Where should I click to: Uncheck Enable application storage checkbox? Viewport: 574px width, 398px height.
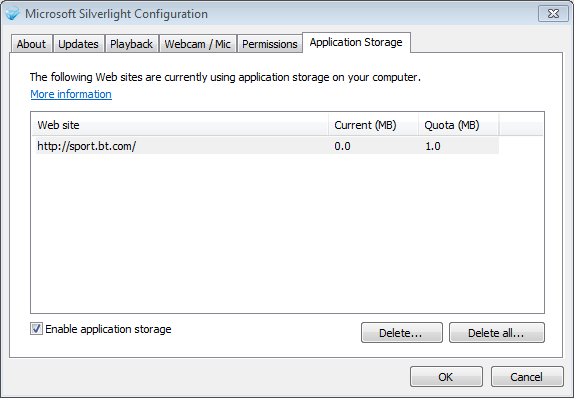(x=36, y=329)
